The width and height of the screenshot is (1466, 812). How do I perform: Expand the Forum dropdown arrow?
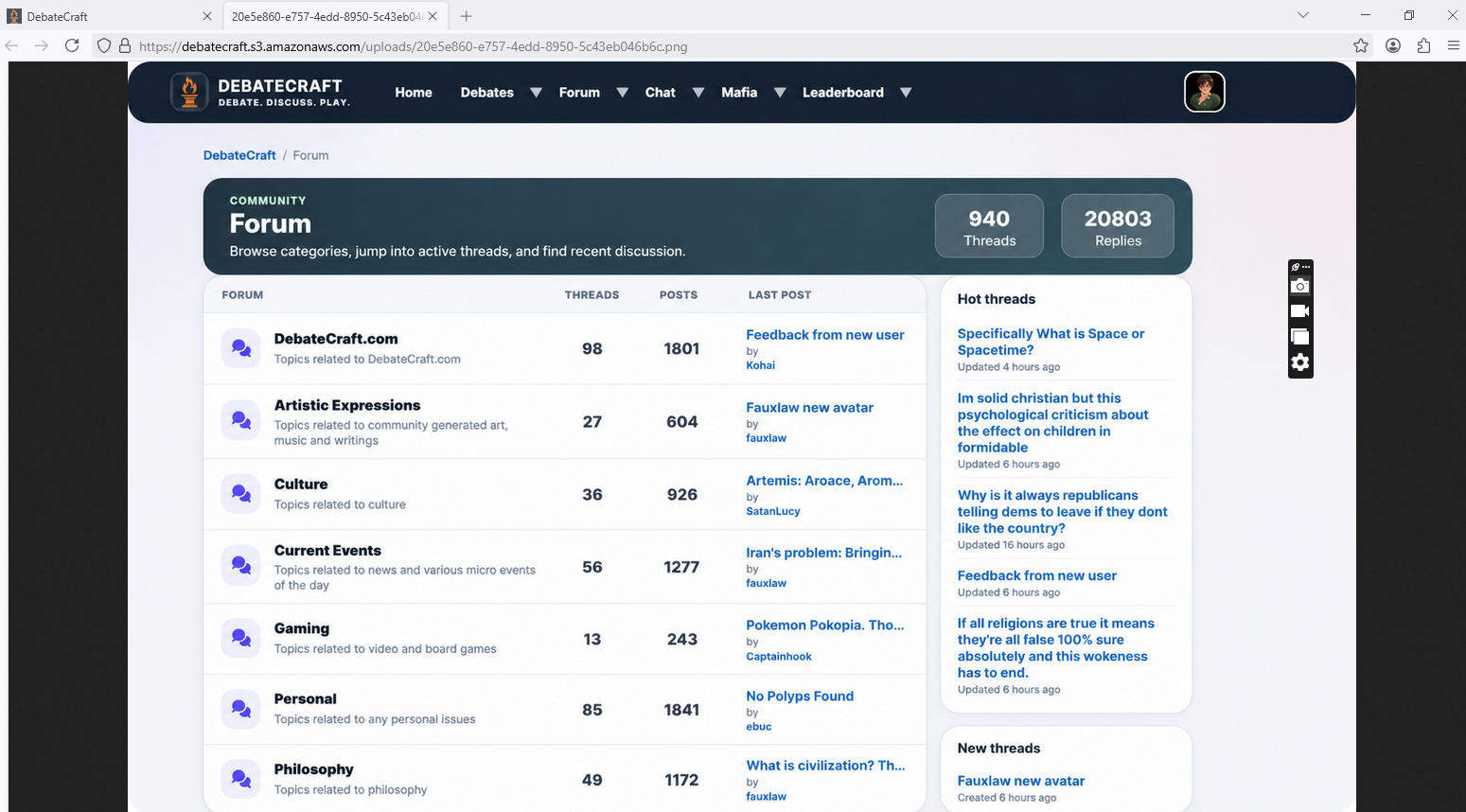click(x=622, y=93)
